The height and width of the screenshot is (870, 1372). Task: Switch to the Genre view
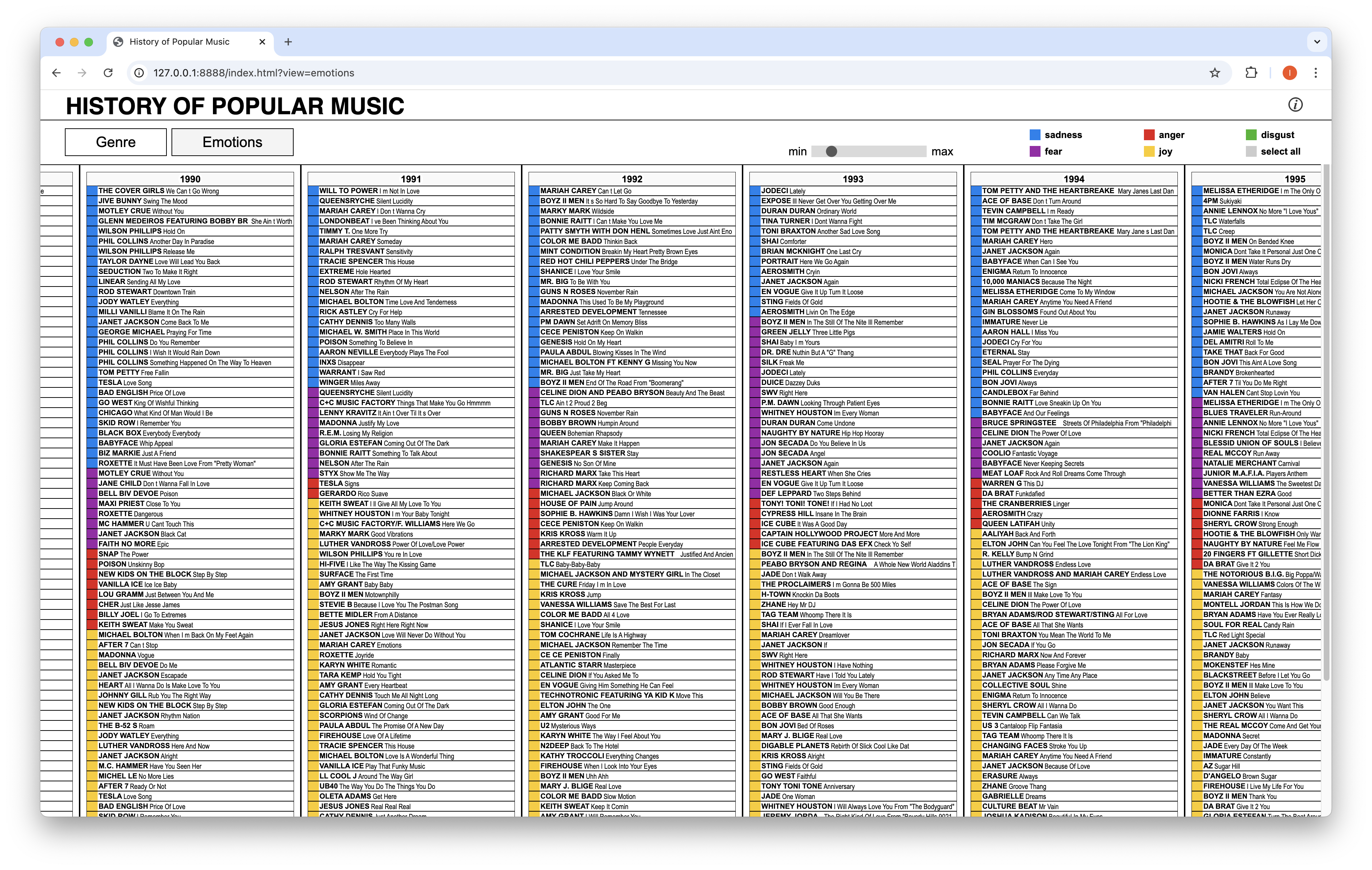pyautogui.click(x=116, y=142)
